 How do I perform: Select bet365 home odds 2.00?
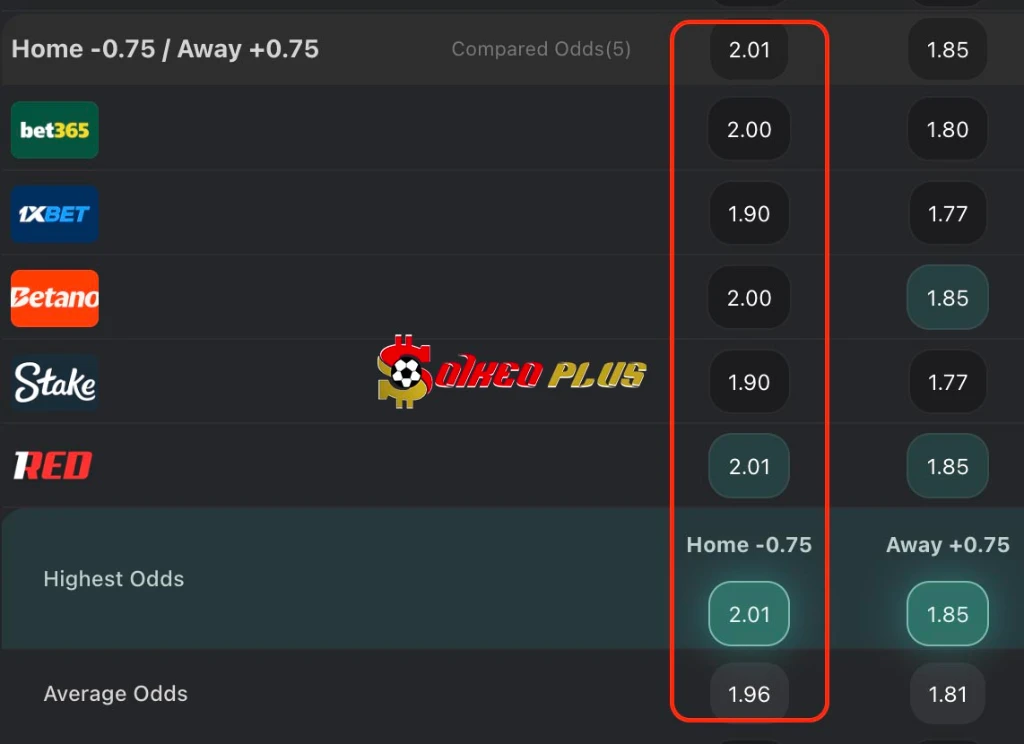click(749, 129)
